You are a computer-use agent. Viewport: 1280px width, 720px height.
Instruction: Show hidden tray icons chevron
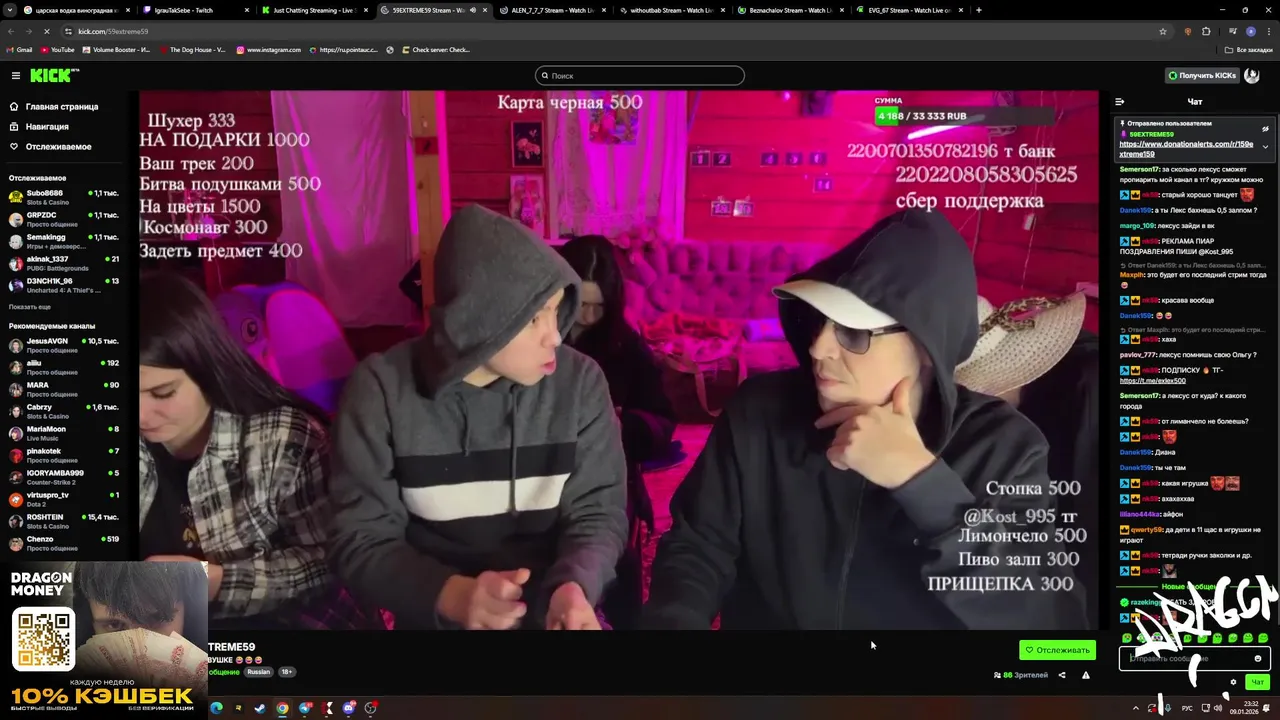(x=1138, y=708)
